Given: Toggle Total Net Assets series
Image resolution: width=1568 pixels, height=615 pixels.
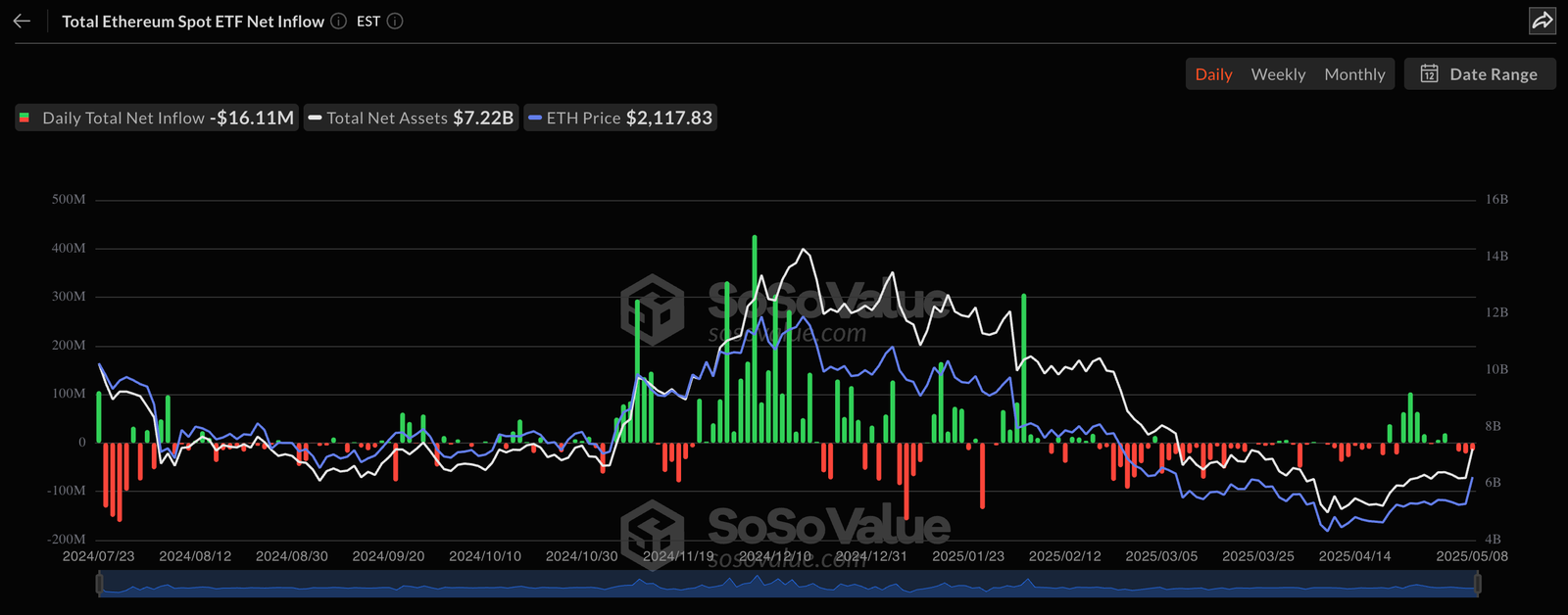Looking at the screenshot, I should click(x=411, y=118).
